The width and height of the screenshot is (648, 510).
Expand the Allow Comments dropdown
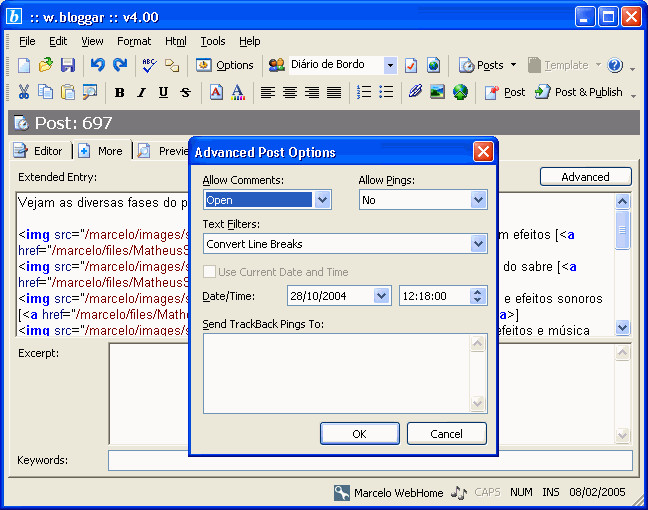322,200
